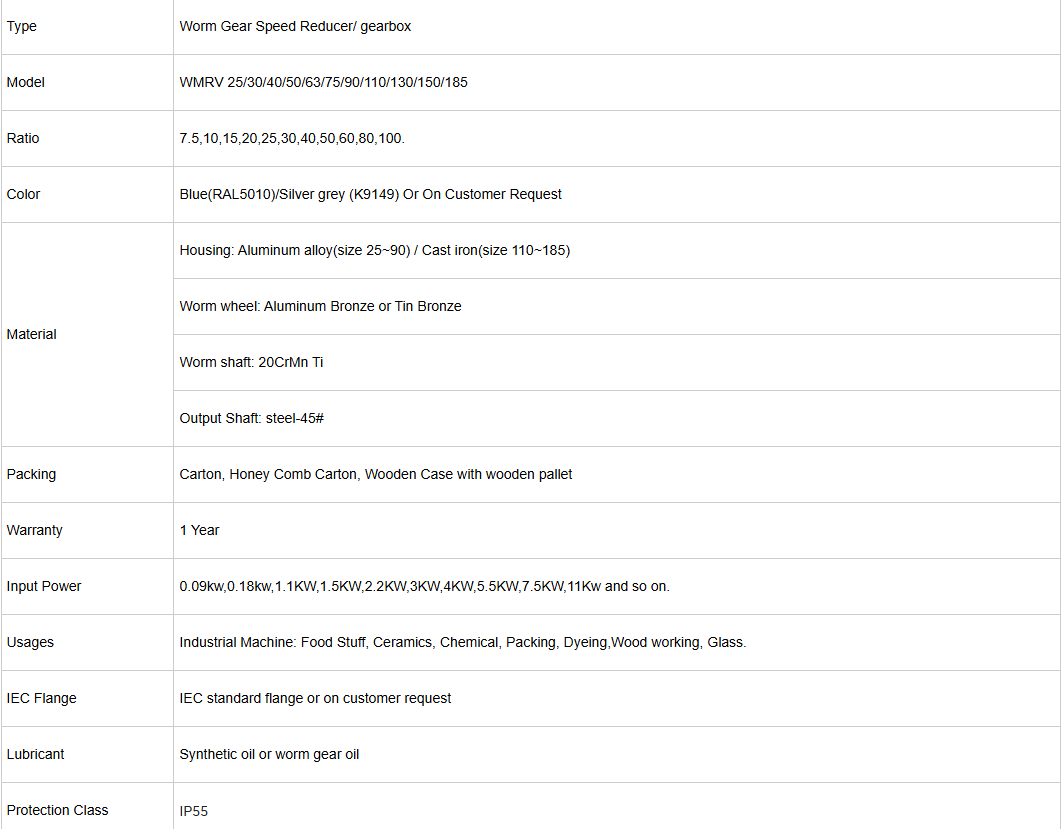Viewport: 1061px width, 829px height.
Task: Click the "IP55" protection class value
Action: pyautogui.click(x=194, y=811)
